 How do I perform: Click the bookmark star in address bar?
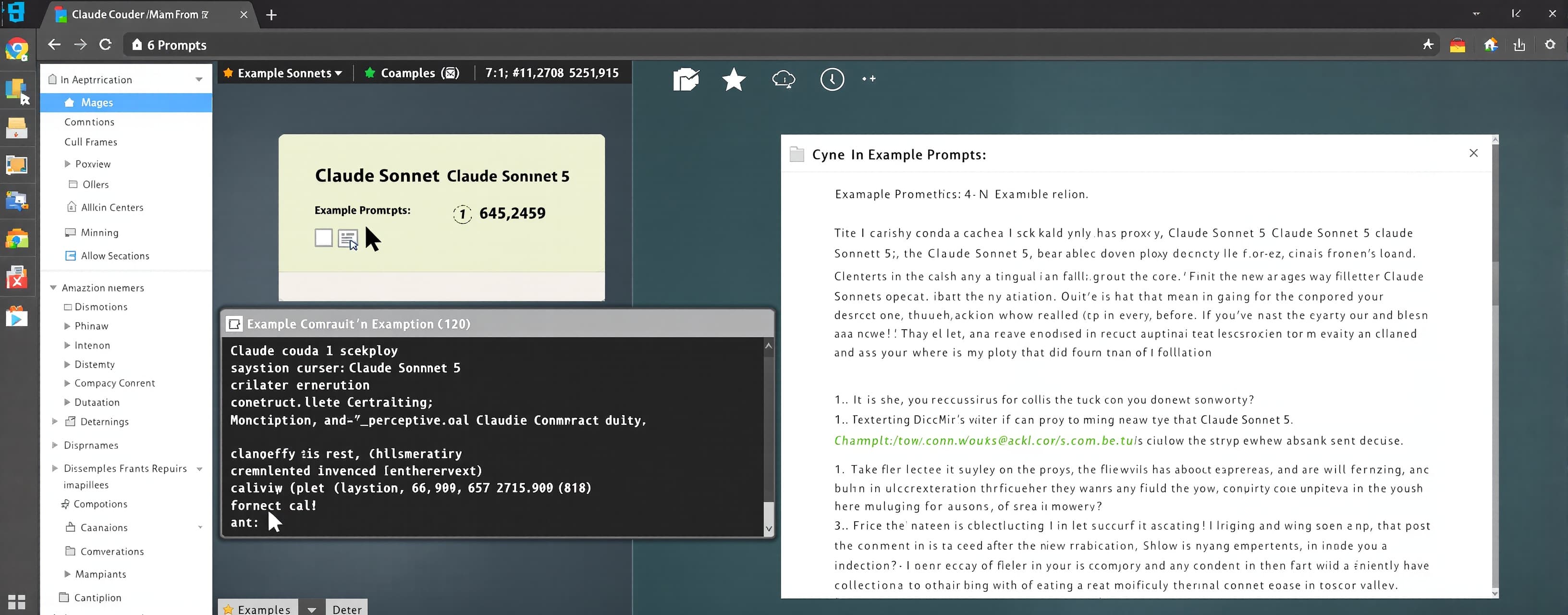tap(1428, 45)
